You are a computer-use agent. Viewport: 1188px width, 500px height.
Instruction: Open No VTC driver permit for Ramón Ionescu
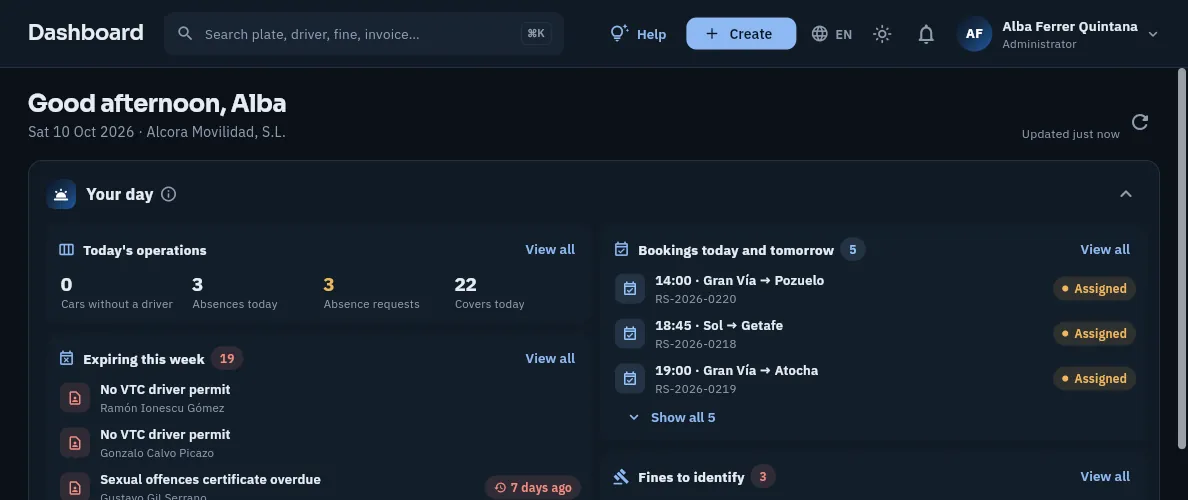[x=320, y=398]
